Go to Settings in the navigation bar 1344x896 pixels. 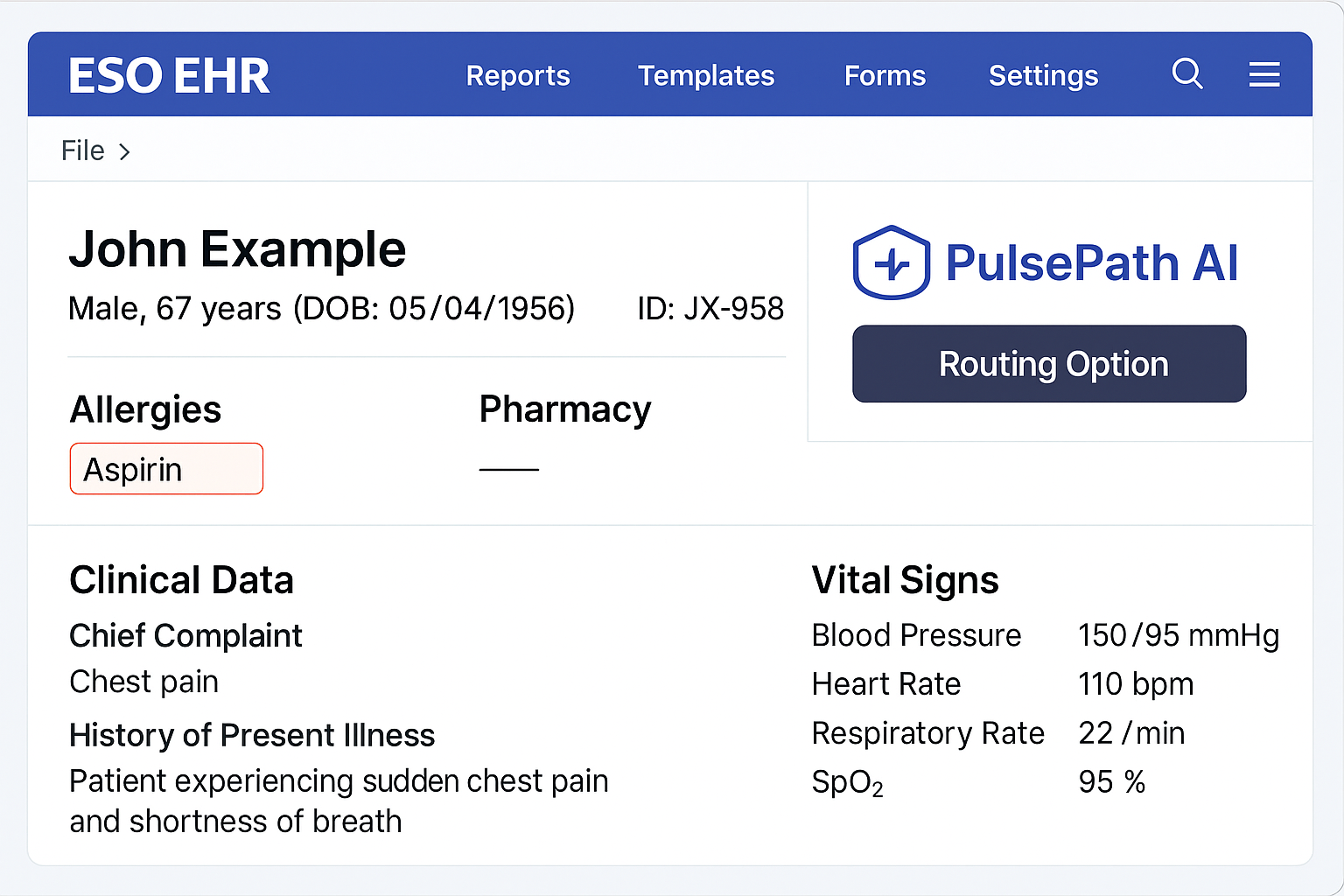coord(1043,76)
